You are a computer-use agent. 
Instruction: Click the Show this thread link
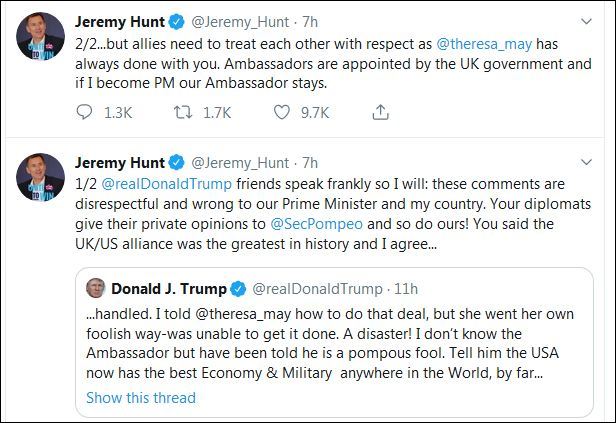tap(140, 397)
